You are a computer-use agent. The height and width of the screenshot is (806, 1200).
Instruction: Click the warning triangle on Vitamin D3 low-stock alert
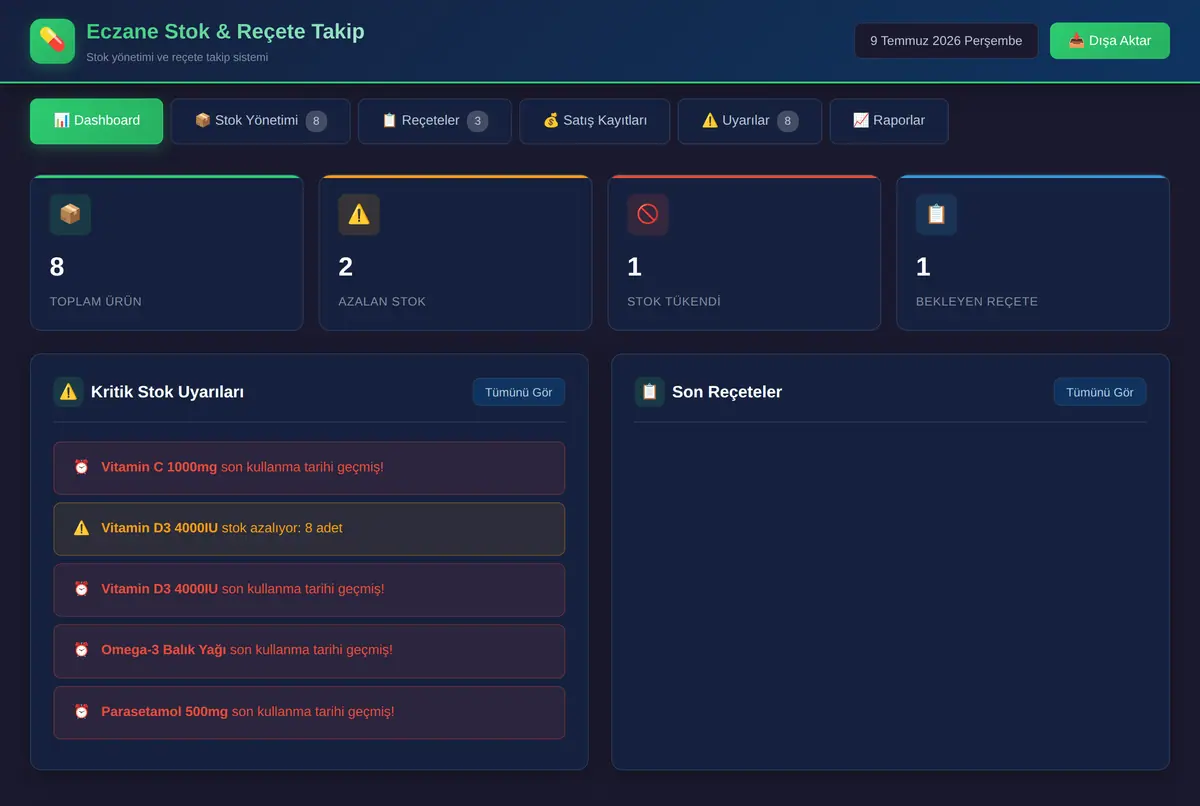click(x=82, y=528)
